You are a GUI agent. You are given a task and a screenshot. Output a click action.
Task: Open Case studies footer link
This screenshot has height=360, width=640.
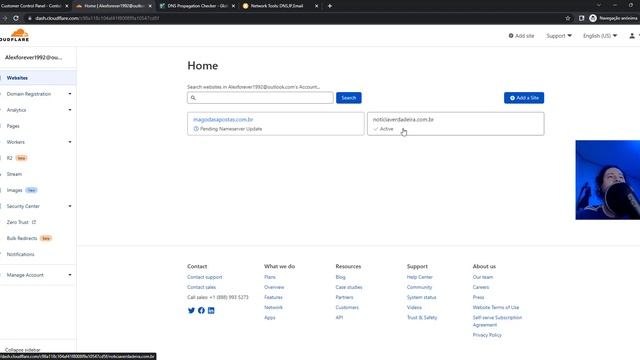[349, 287]
